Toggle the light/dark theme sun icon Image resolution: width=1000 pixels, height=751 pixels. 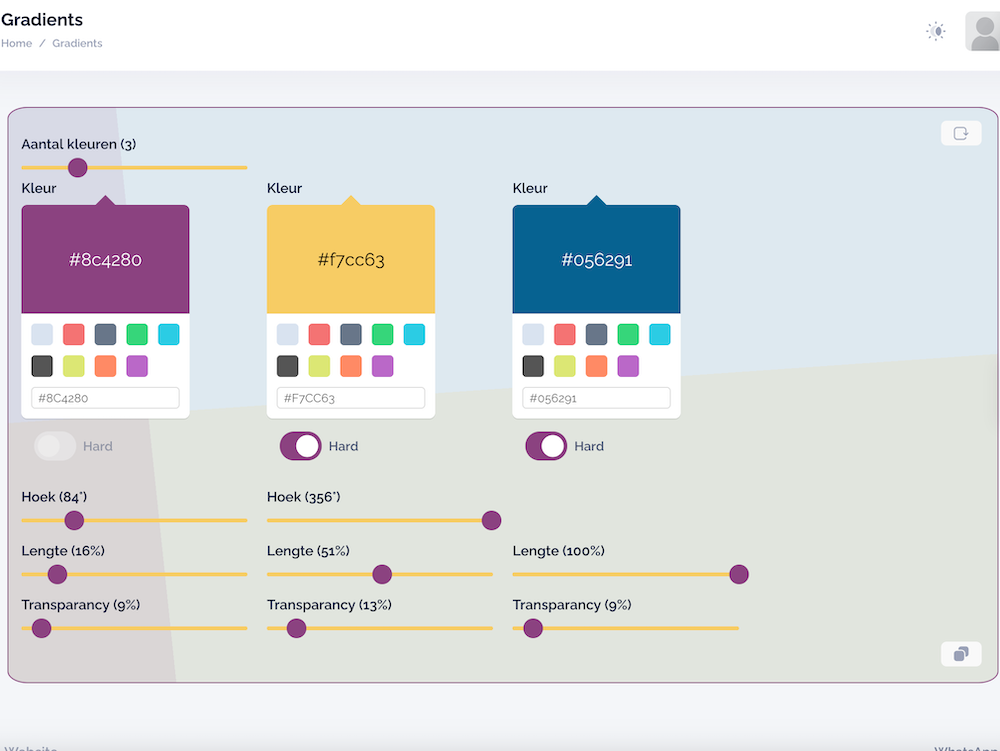pos(936,31)
